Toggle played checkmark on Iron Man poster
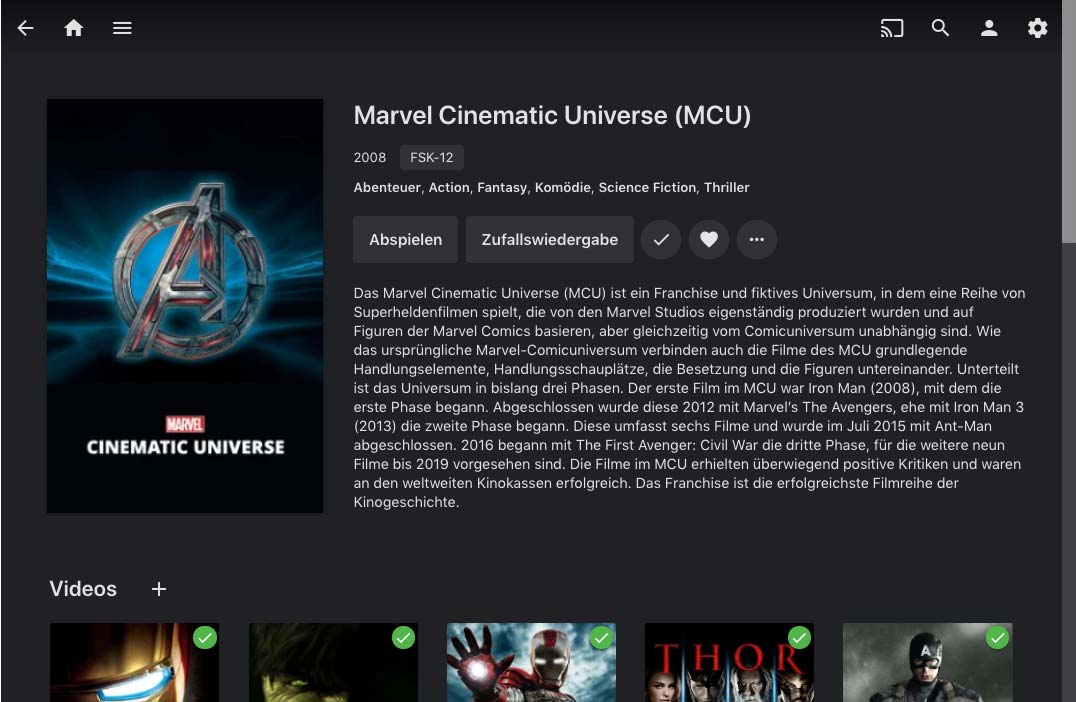This screenshot has width=1076, height=702. click(205, 637)
